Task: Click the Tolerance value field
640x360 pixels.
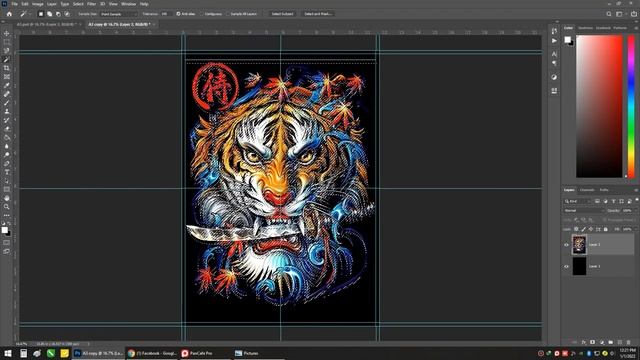Action: pos(166,14)
